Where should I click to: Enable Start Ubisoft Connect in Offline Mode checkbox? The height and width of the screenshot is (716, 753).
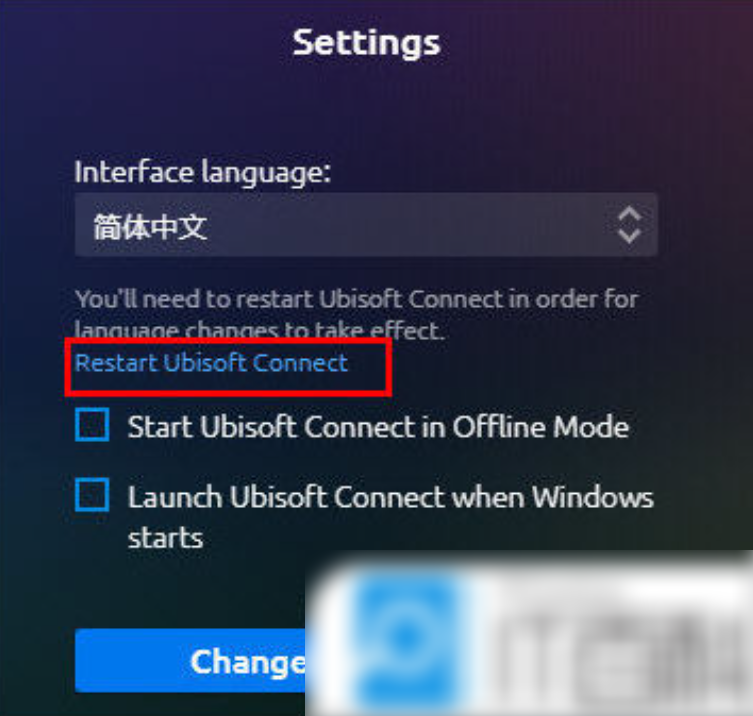pos(92,425)
